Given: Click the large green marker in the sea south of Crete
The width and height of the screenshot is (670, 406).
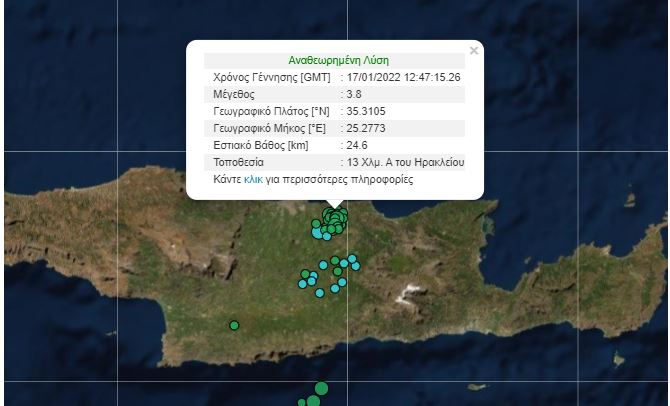Looking at the screenshot, I should [321, 388].
